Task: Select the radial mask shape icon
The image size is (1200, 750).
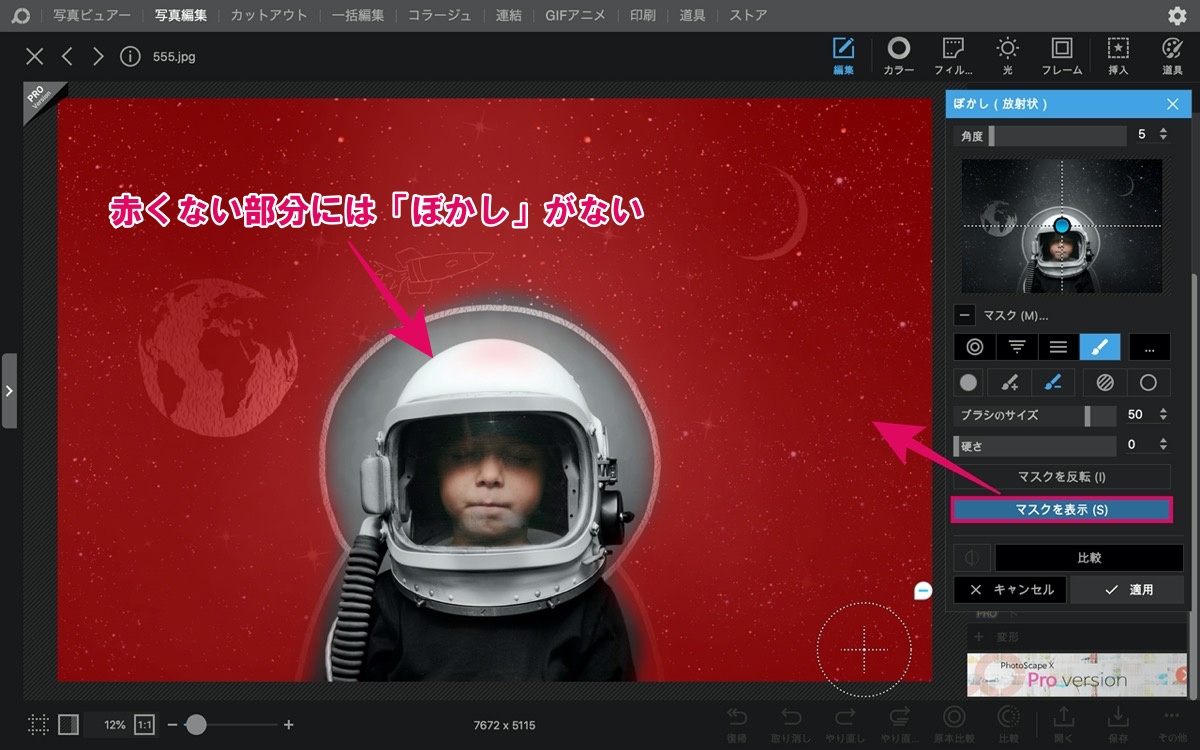Action: coord(974,347)
